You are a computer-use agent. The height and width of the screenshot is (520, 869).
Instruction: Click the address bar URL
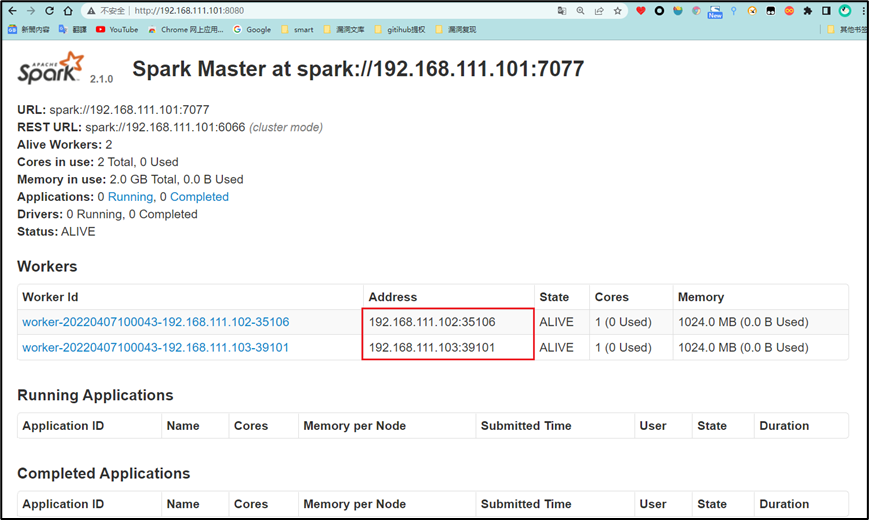[189, 11]
